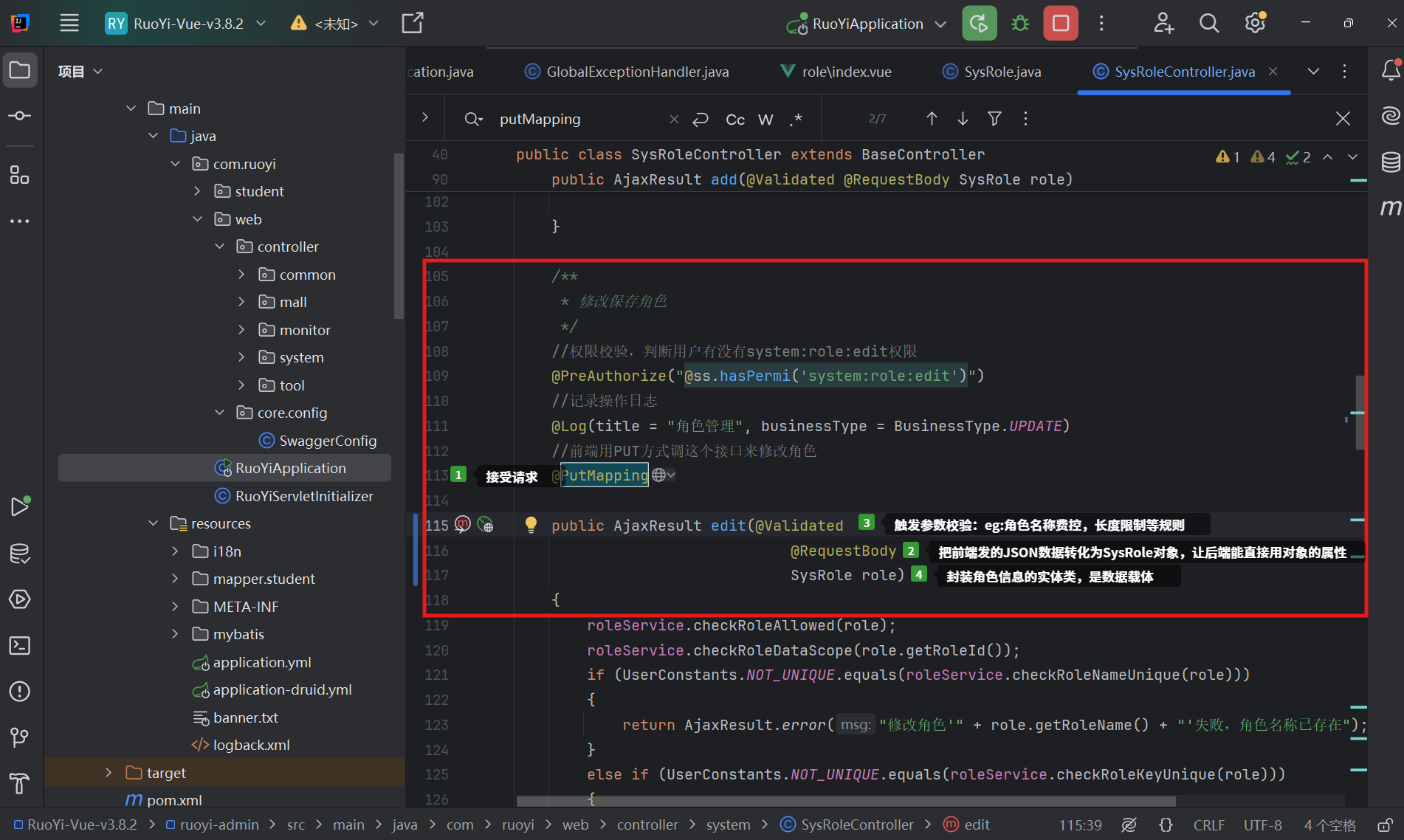Switch to the SysRole.java tab
This screenshot has height=840, width=1404.
(992, 72)
